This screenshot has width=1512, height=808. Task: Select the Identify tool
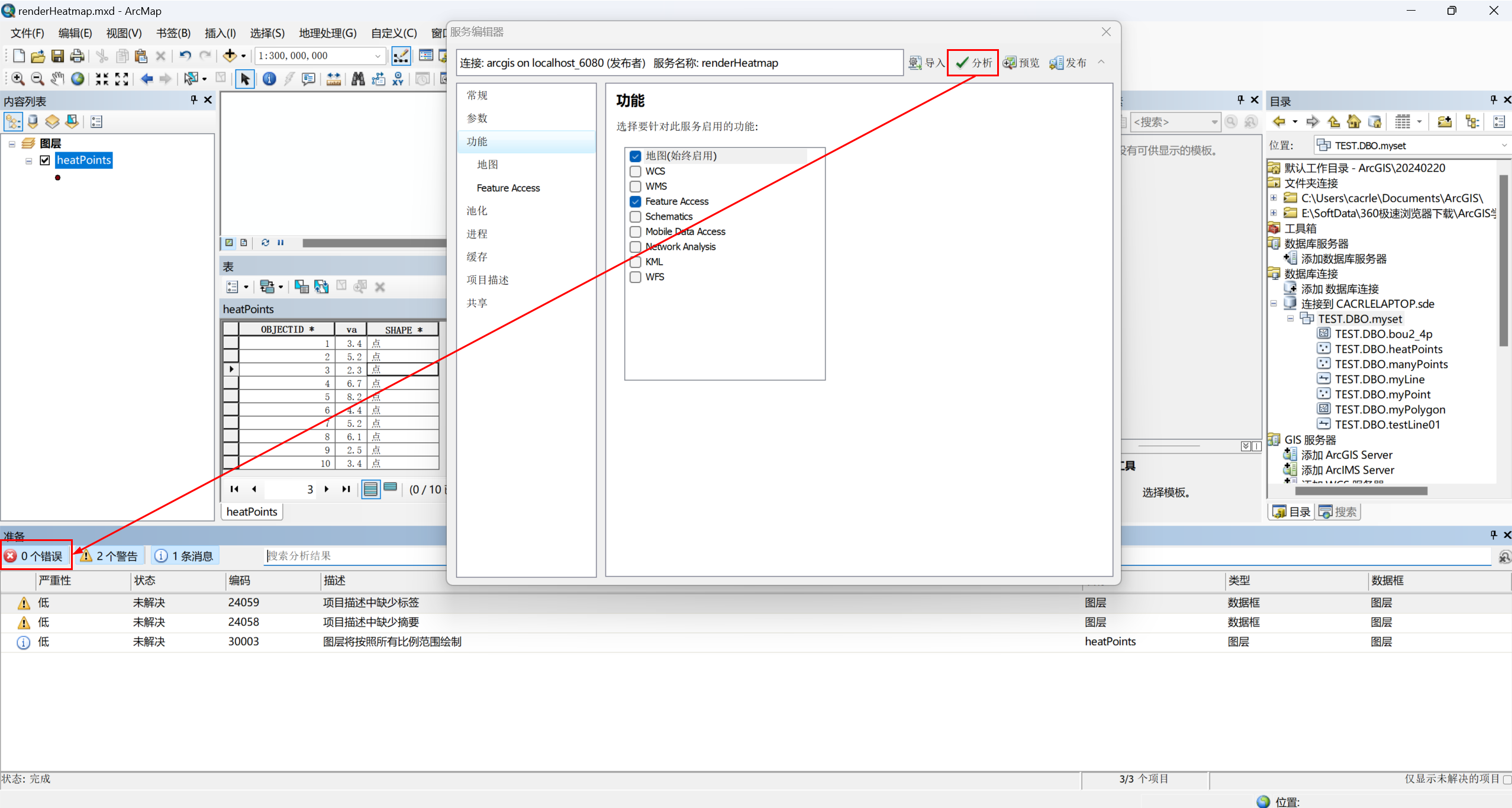point(269,79)
